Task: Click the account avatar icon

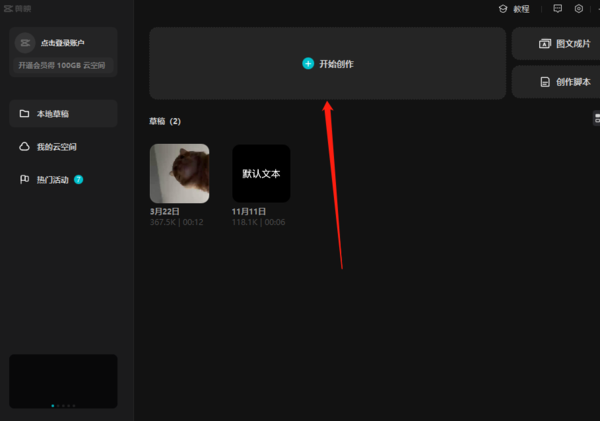Action: click(x=25, y=43)
